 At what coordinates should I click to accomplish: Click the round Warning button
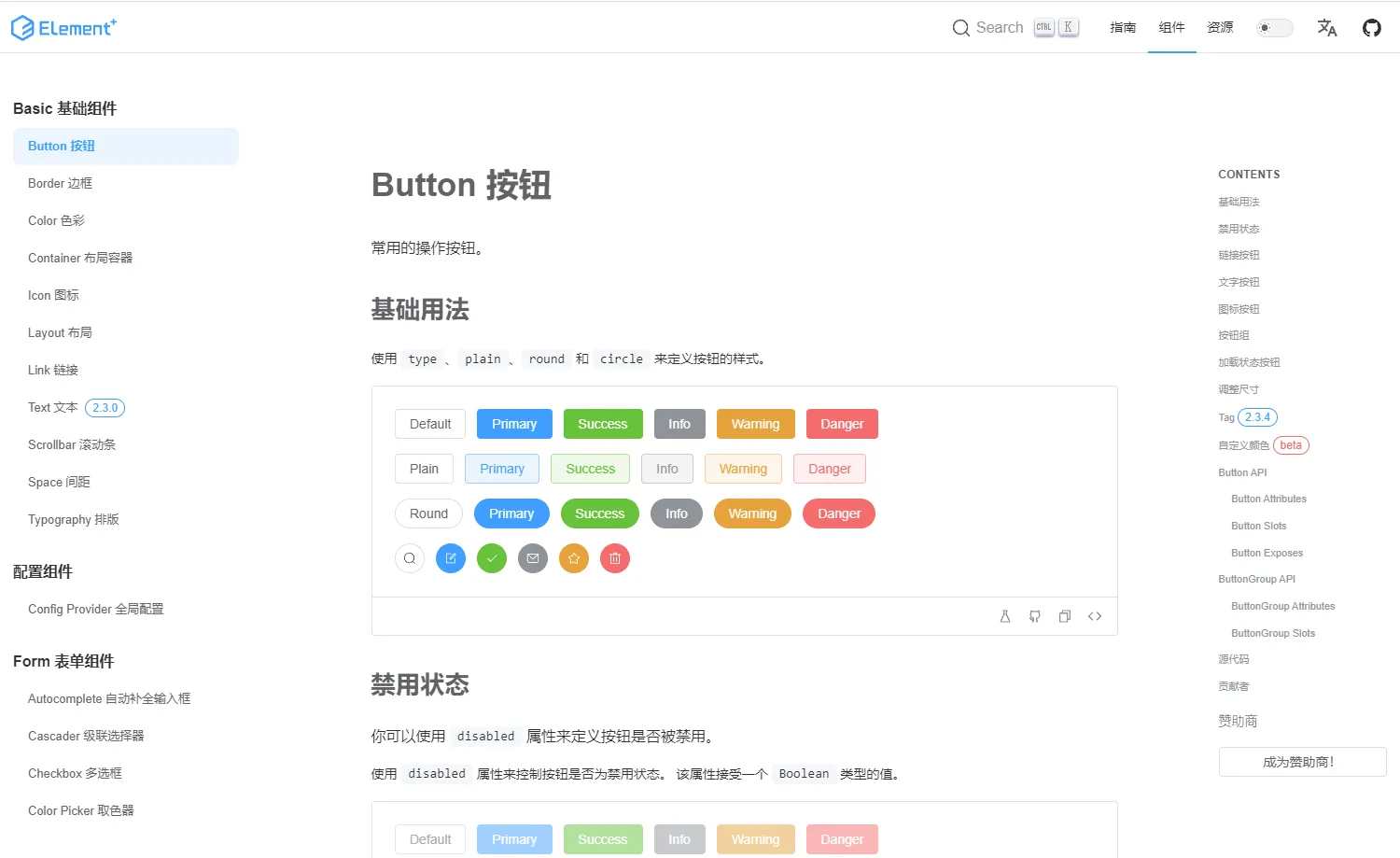pyautogui.click(x=752, y=513)
